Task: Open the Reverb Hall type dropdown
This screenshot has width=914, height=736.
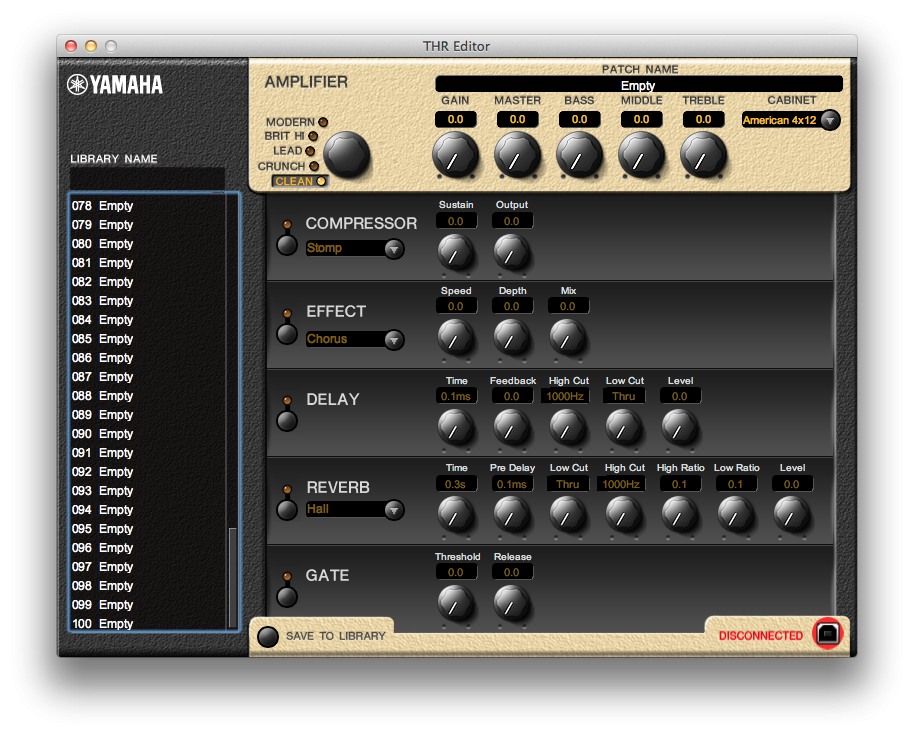Action: click(354, 509)
